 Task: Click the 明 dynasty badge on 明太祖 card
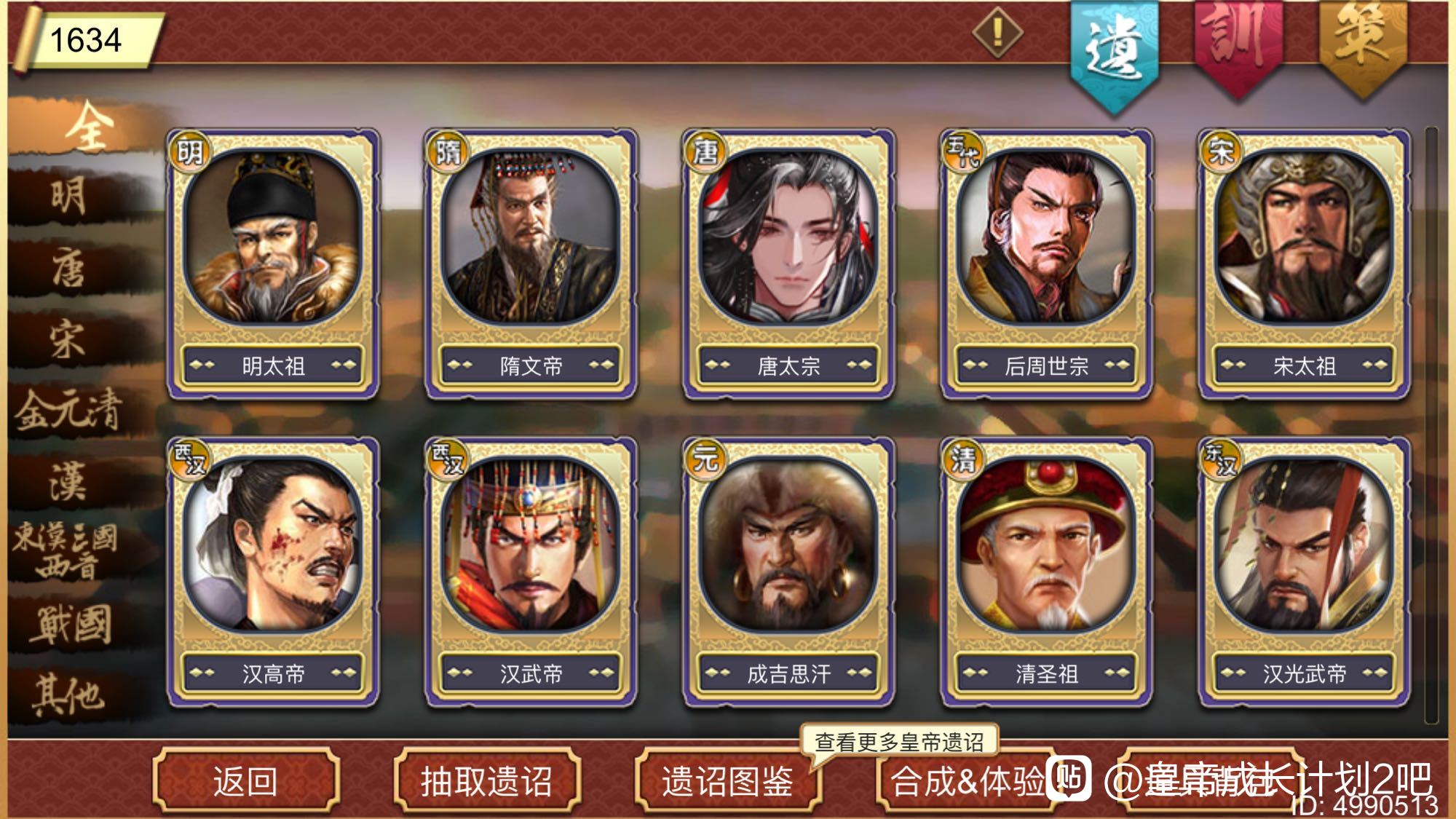190,152
